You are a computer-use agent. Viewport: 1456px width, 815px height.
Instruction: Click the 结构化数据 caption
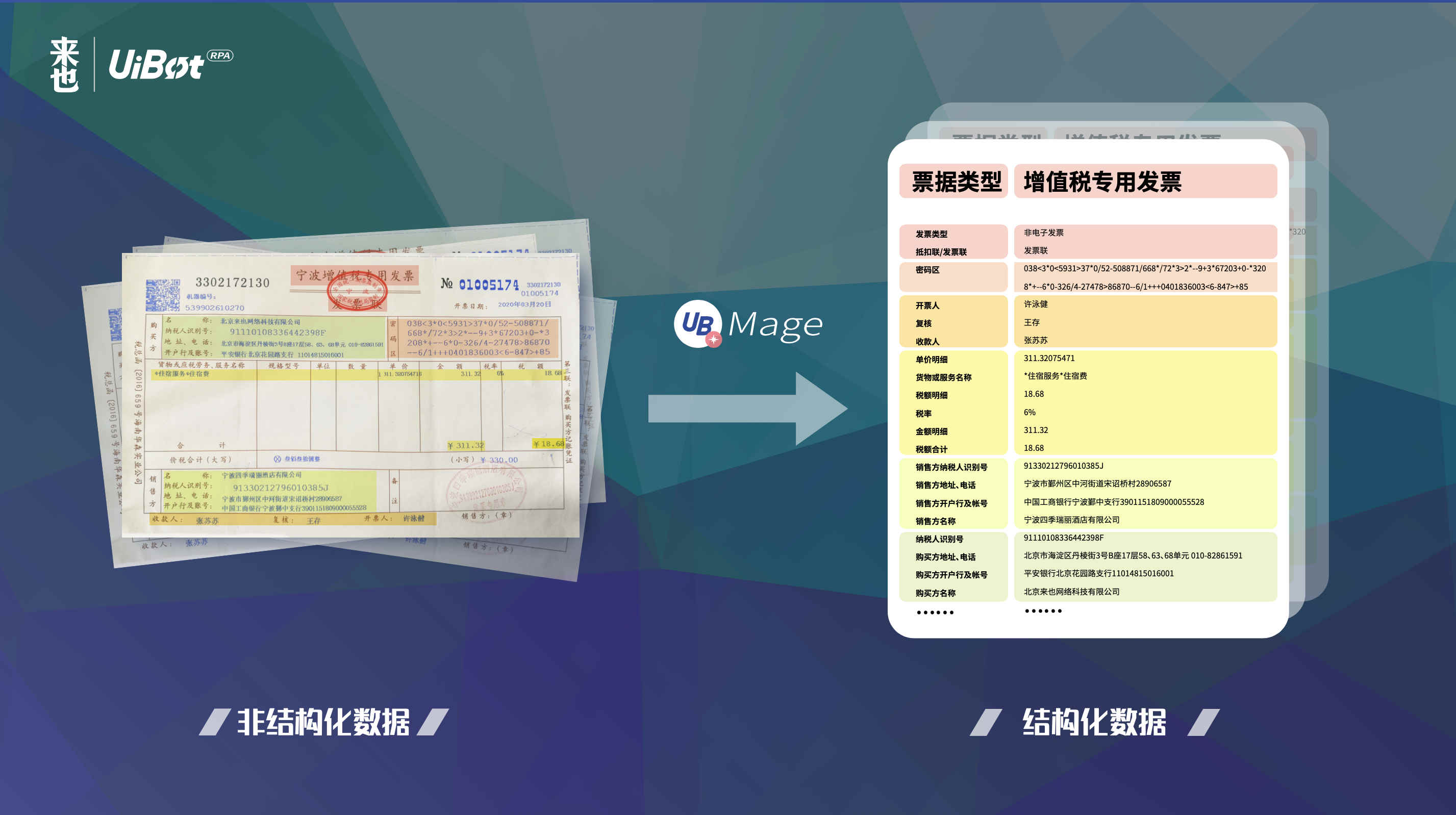pyautogui.click(x=1094, y=722)
